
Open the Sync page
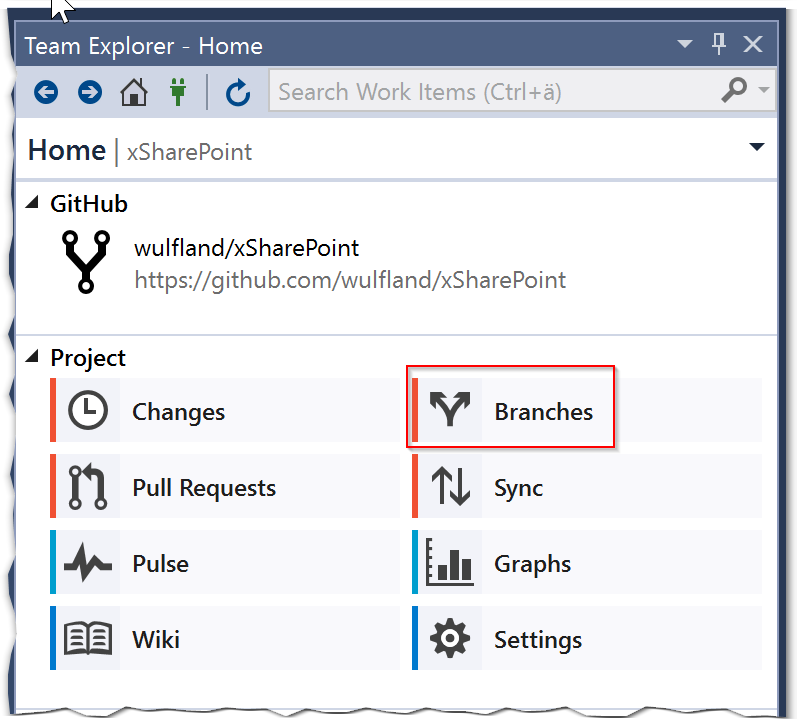click(518, 488)
